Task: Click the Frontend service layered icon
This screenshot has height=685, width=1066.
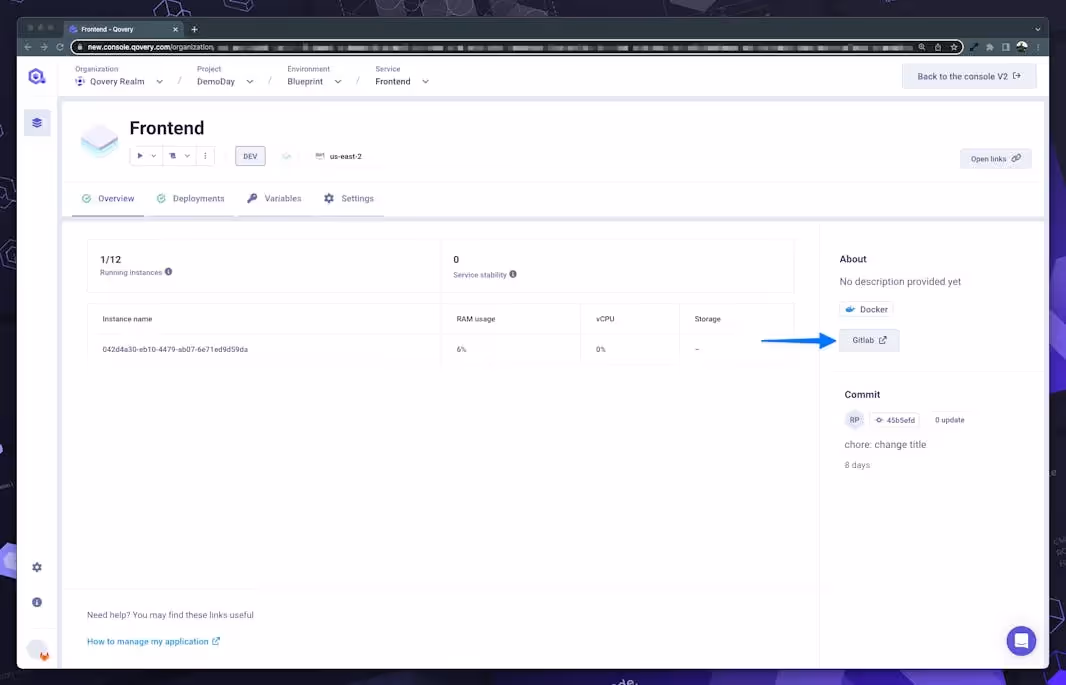Action: point(99,141)
